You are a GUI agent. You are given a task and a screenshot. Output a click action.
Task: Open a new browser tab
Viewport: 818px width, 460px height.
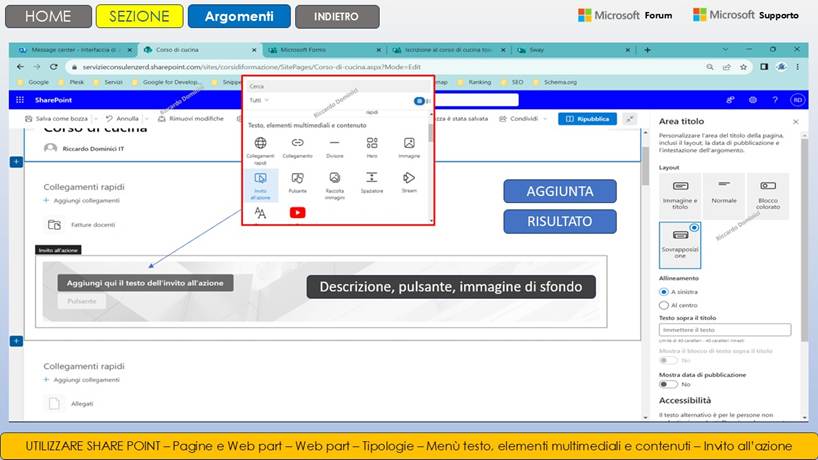(647, 50)
